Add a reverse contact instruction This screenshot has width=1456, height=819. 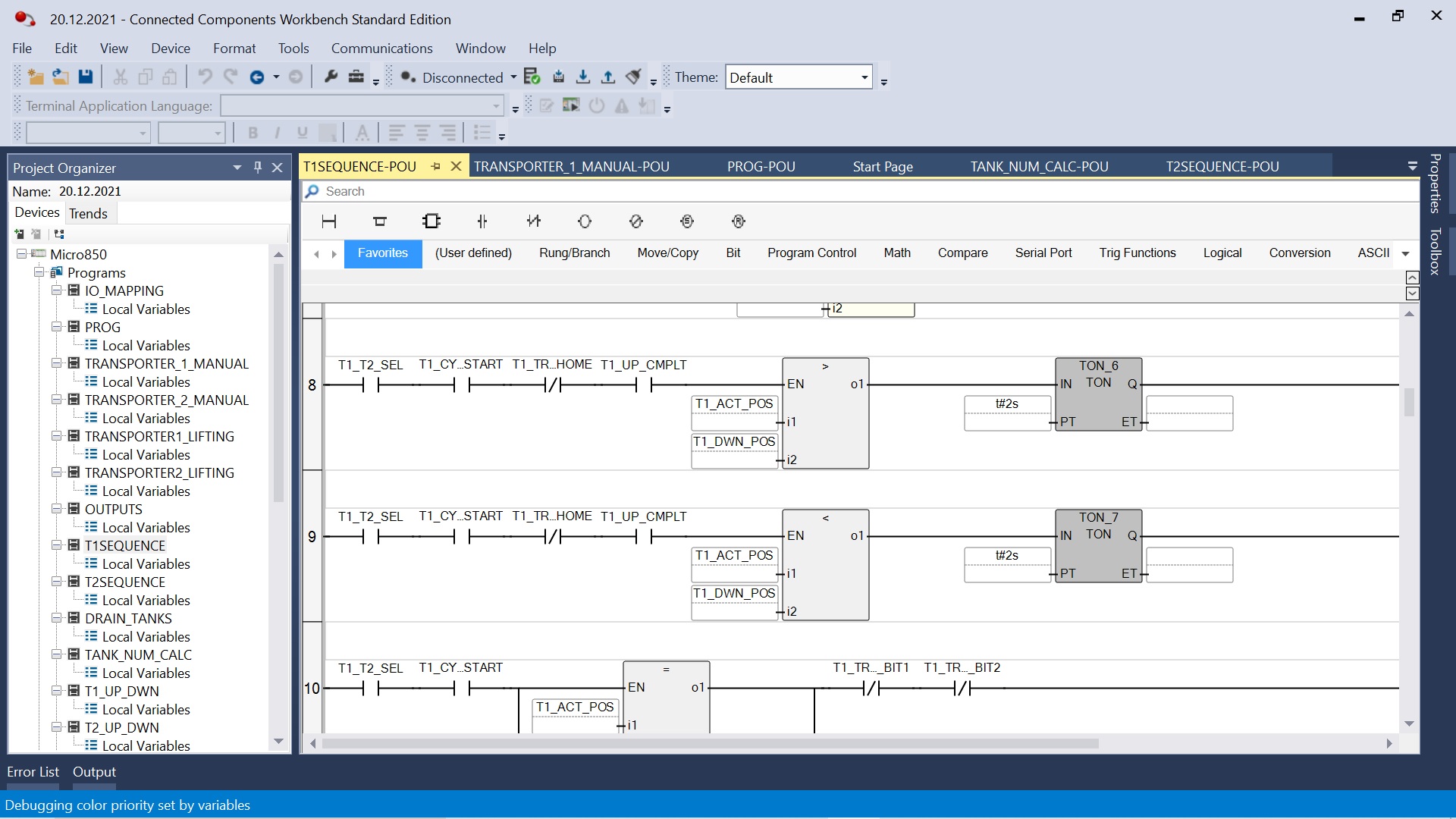pyautogui.click(x=534, y=221)
